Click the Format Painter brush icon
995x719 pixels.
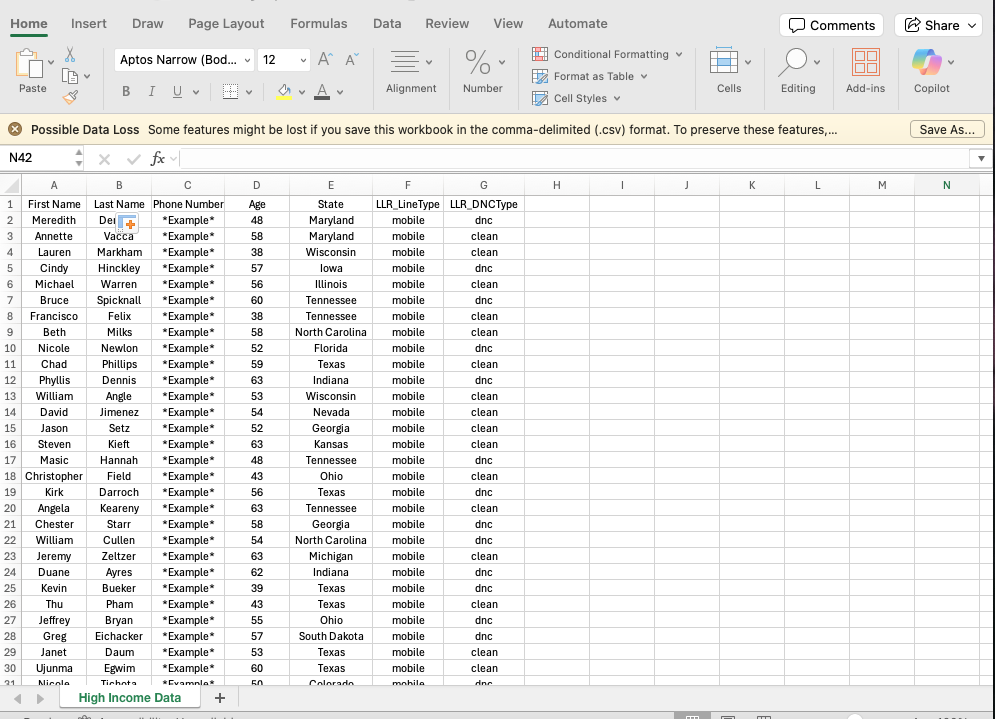tap(70, 97)
